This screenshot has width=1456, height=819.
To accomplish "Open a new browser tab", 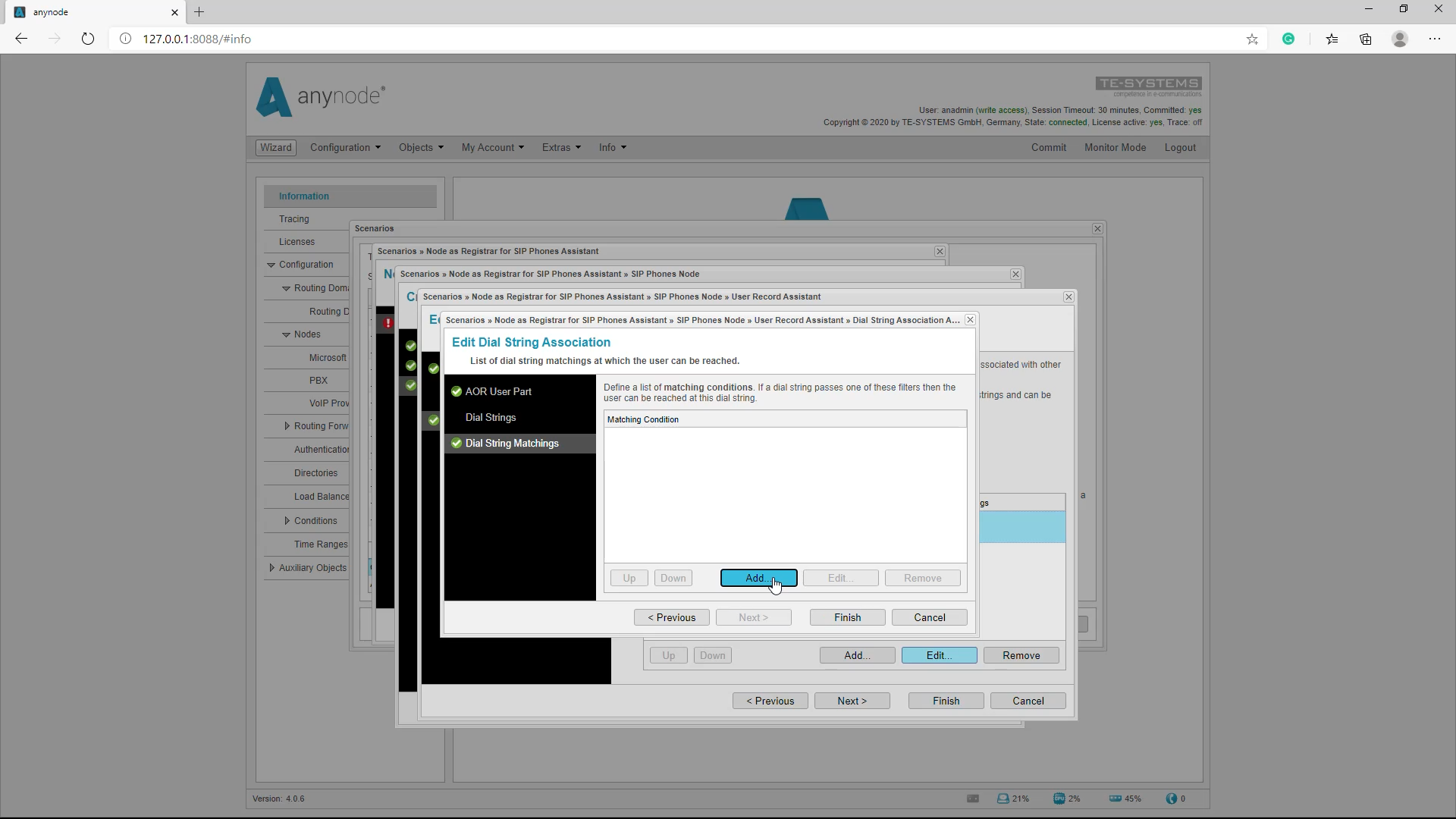I will pos(199,12).
